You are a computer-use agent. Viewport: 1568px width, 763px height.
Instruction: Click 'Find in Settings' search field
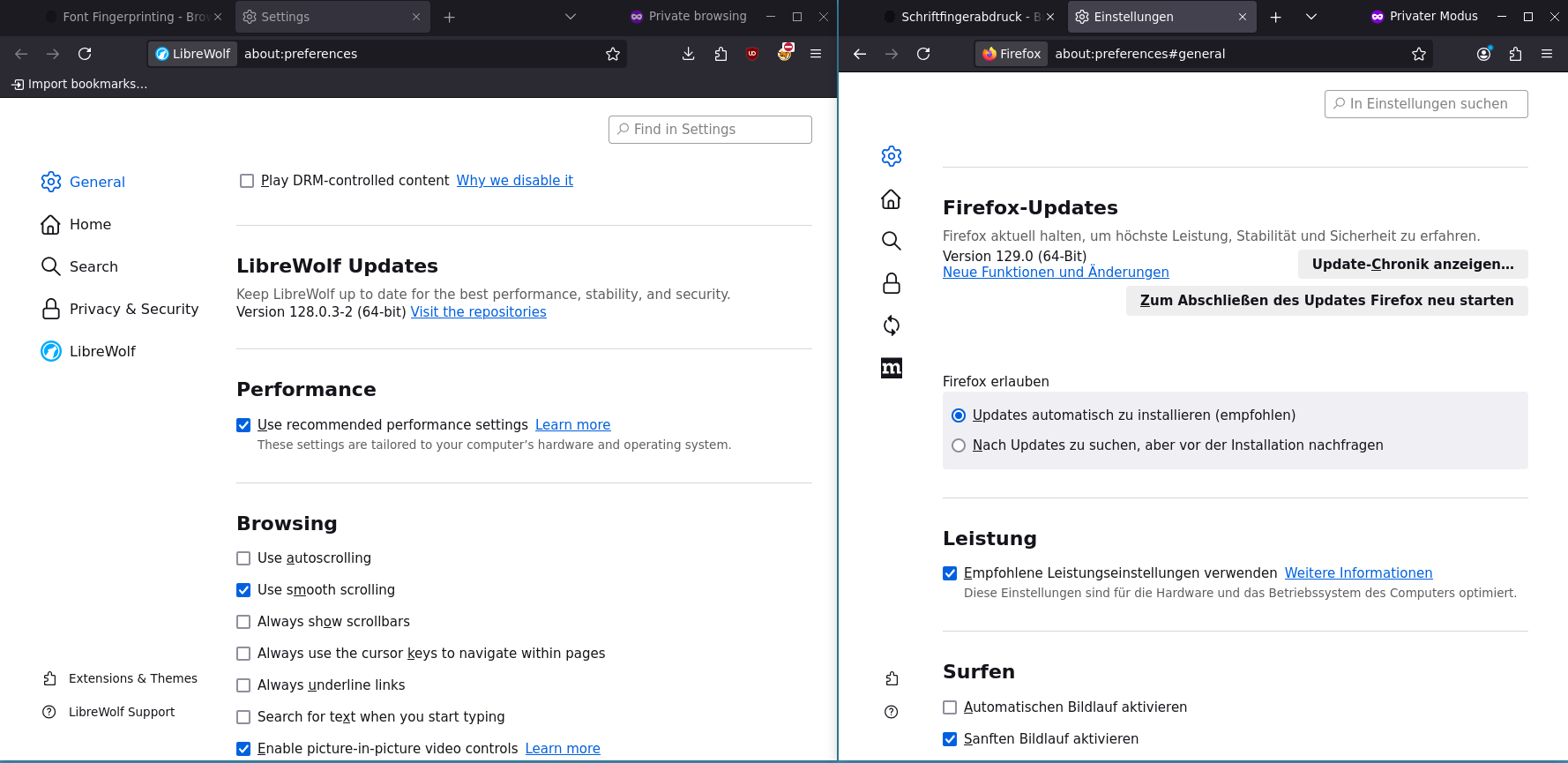pyautogui.click(x=710, y=129)
